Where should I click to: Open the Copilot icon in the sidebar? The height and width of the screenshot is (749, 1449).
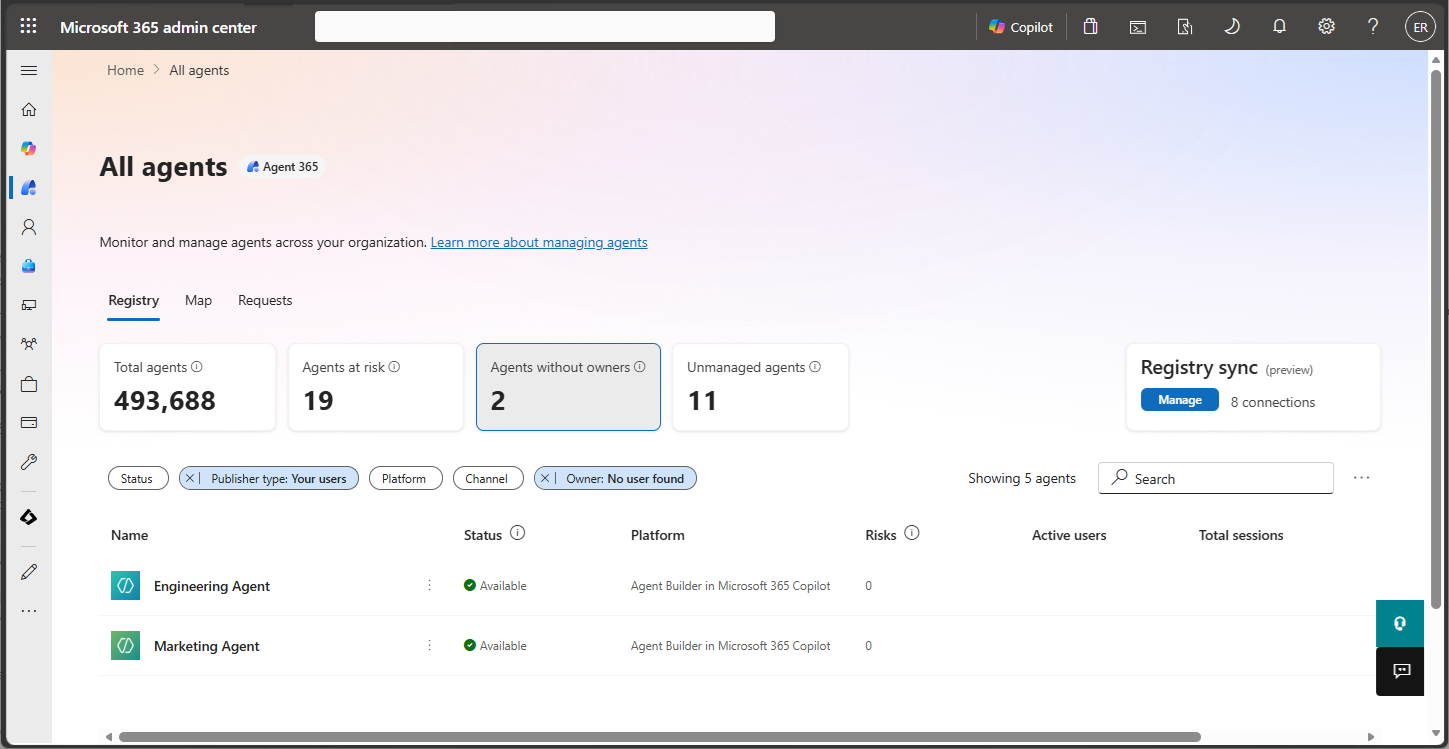[x=29, y=148]
